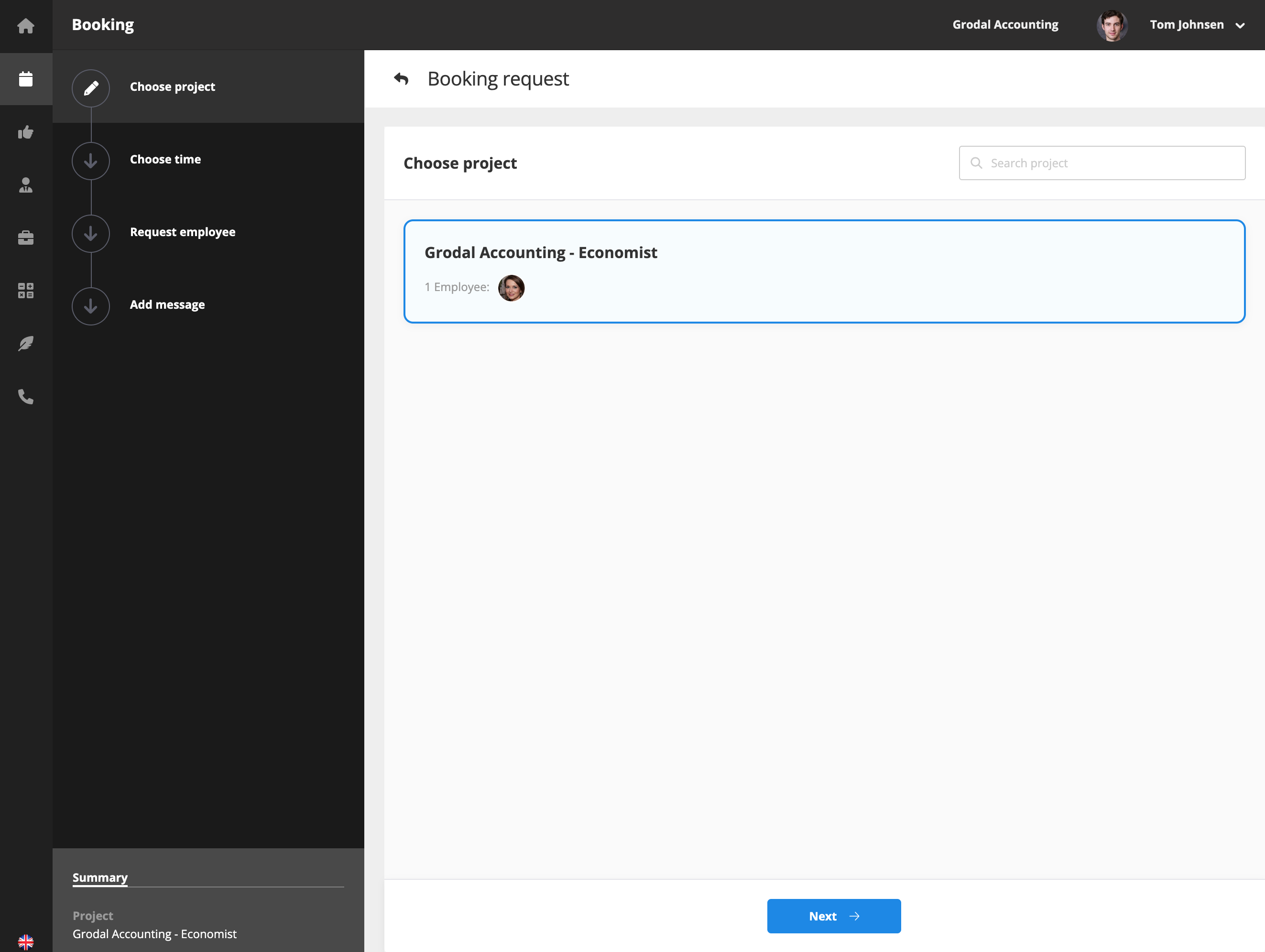Switch language via UK flag icon
The image size is (1265, 952).
point(26,941)
